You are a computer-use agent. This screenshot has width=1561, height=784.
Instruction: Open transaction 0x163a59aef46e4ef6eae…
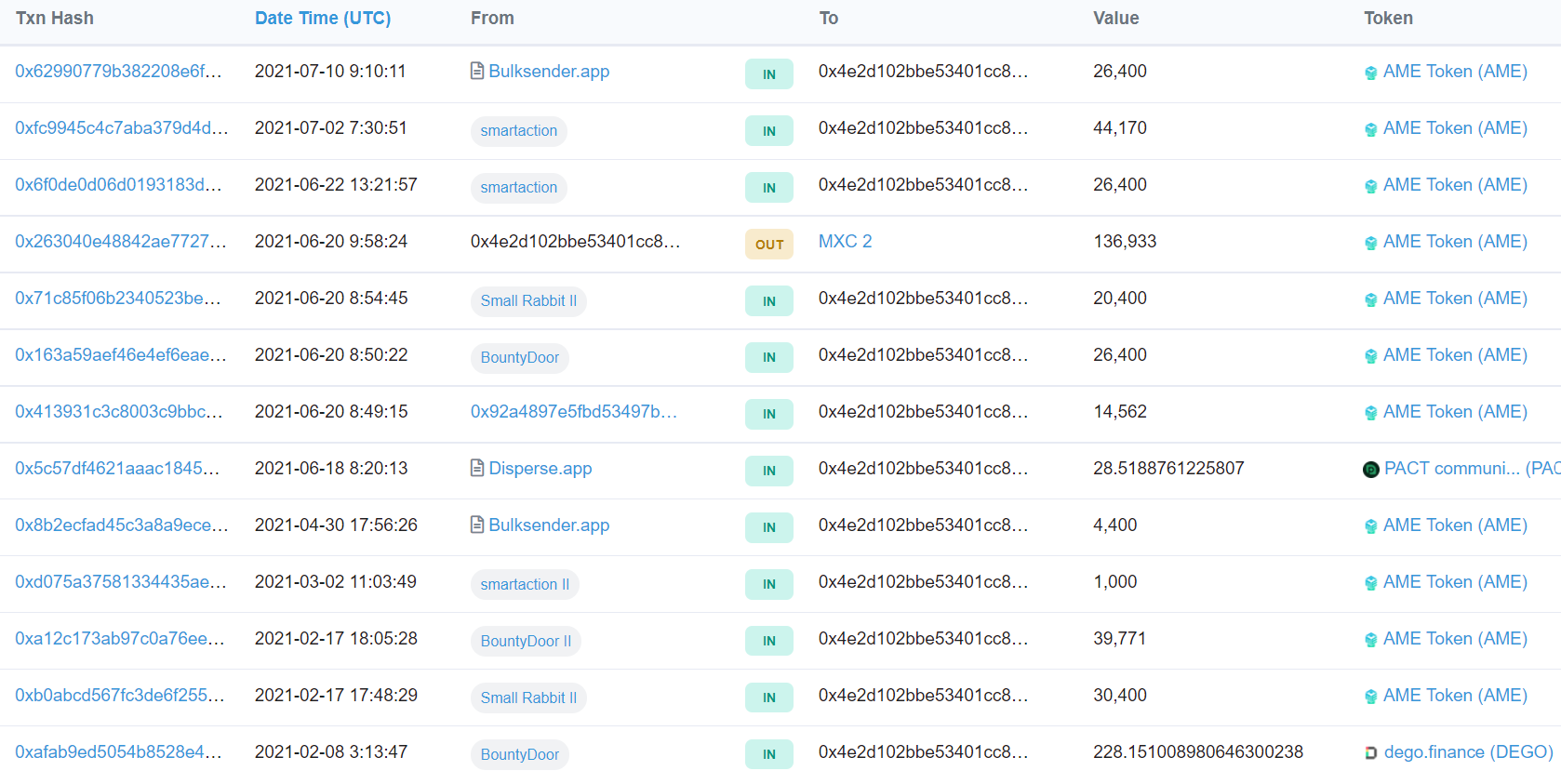[x=121, y=354]
